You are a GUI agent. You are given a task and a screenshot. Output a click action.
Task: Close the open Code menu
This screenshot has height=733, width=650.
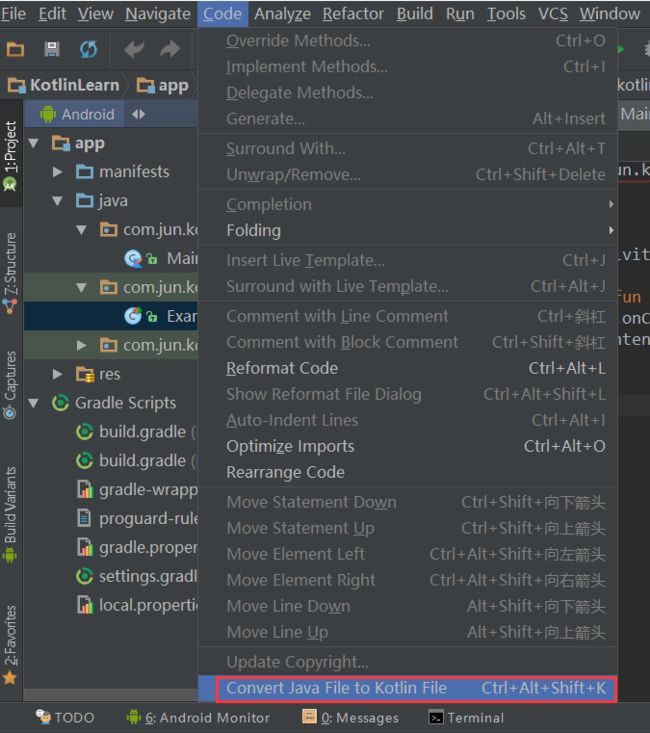tap(222, 14)
